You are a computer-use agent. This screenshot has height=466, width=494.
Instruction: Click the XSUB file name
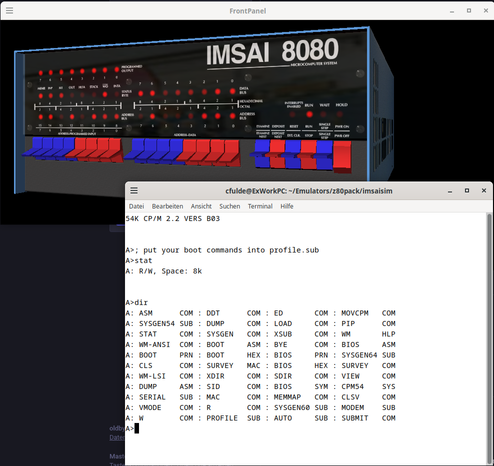click(x=283, y=334)
